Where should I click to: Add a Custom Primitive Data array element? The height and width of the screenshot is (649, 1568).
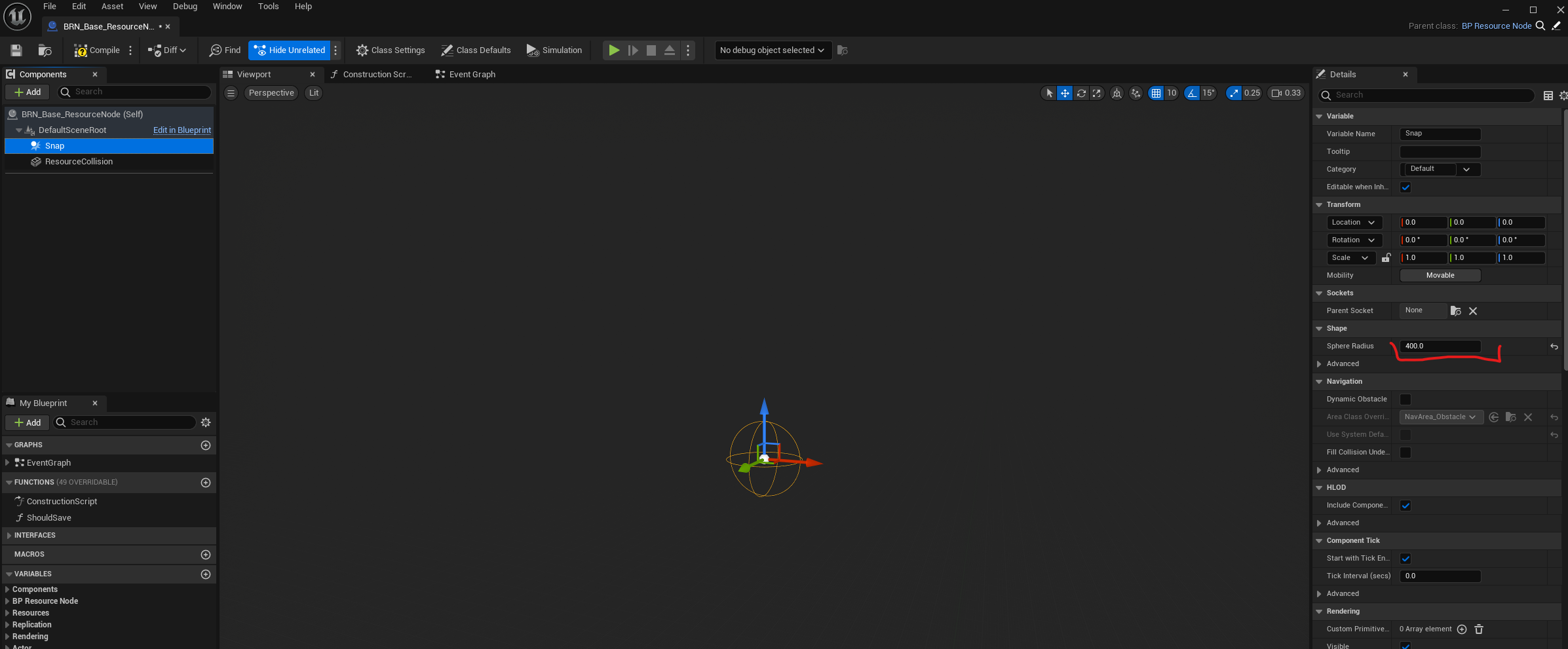(x=1462, y=629)
